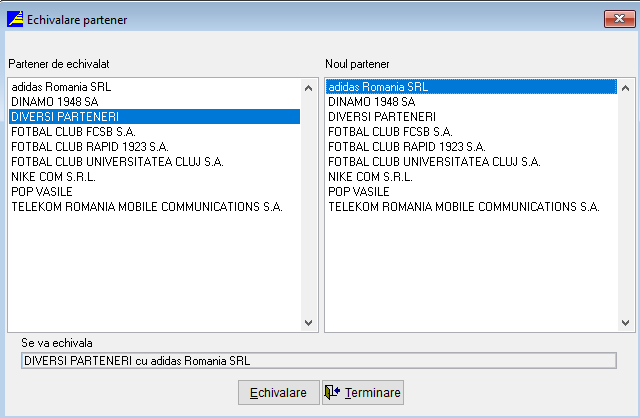Select DINAMO 1948 SA in left list
Viewport: 640px width, 418px height.
coord(54,102)
